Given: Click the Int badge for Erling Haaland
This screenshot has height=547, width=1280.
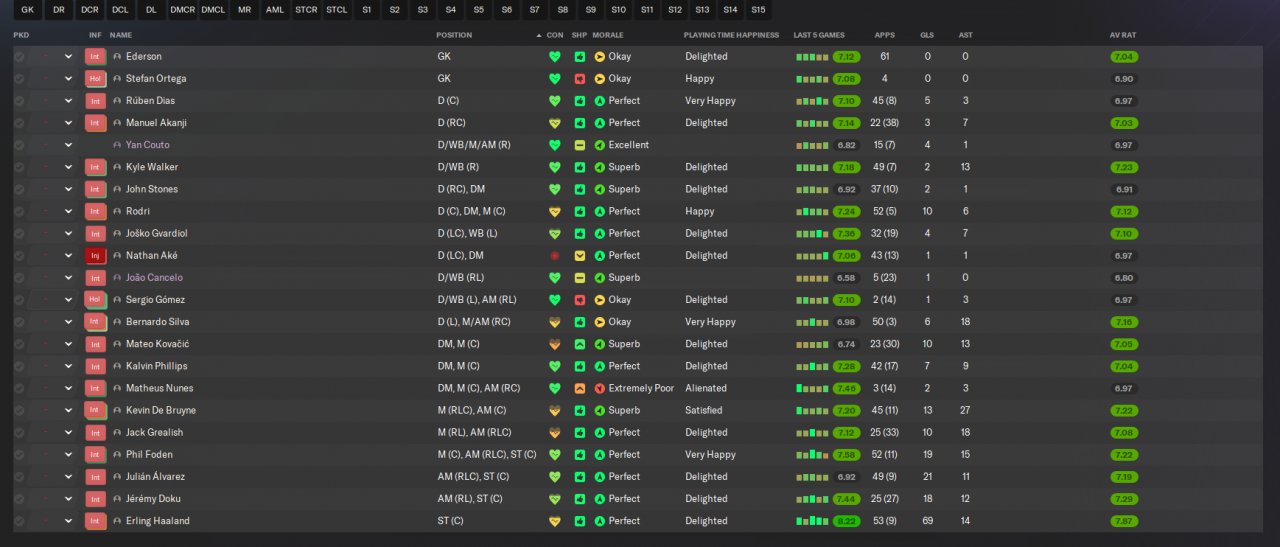Looking at the screenshot, I should point(96,521).
